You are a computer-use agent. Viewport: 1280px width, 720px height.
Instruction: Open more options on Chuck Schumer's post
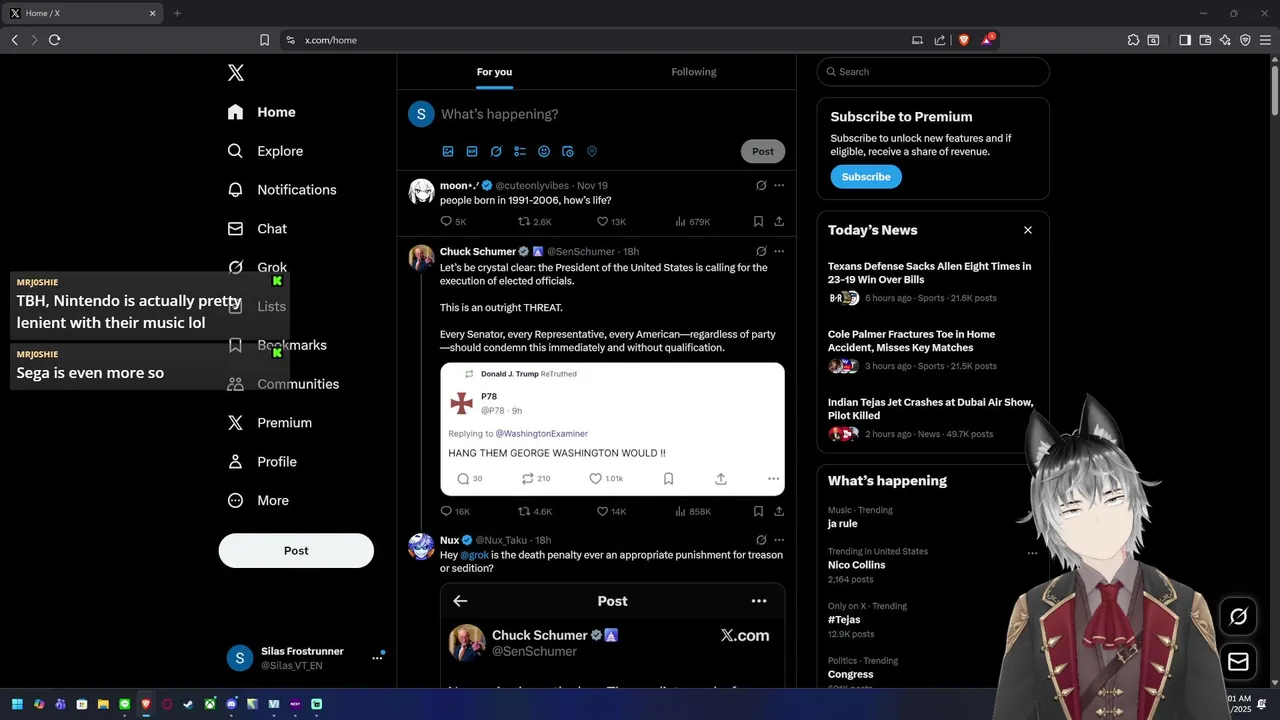coord(779,252)
